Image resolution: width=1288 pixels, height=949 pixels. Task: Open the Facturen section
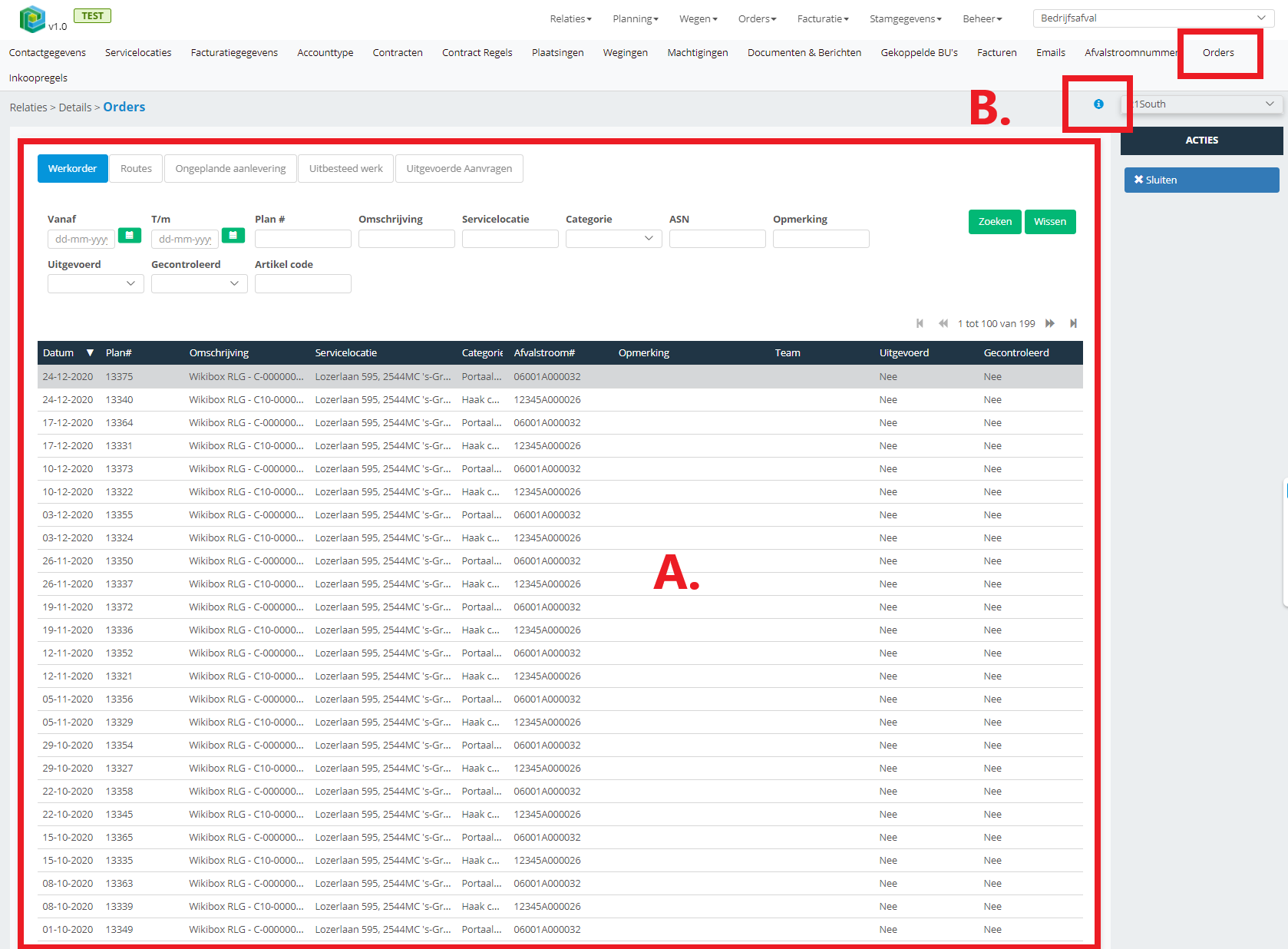click(x=996, y=52)
